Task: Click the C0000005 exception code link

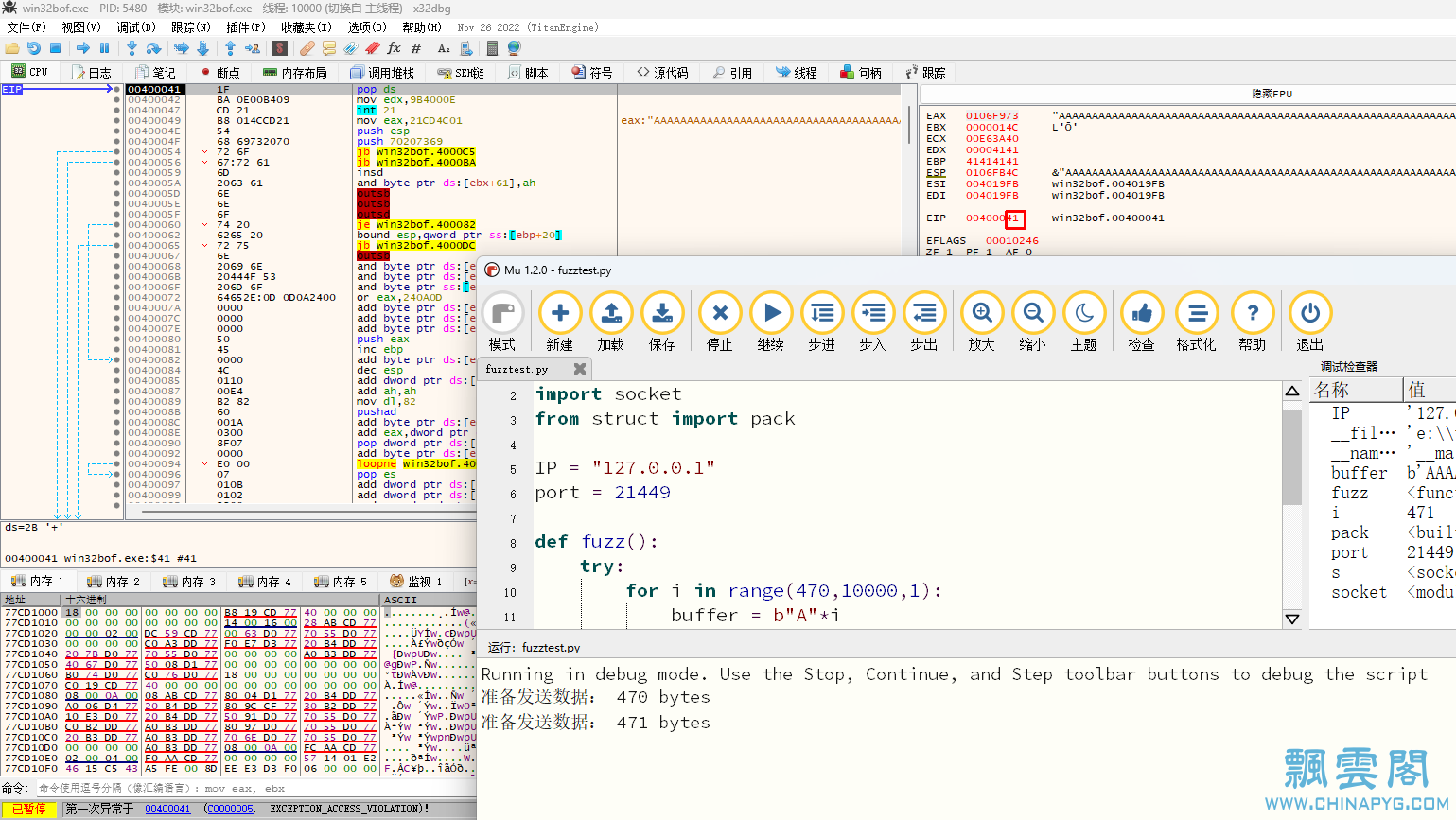Action: click(x=231, y=809)
